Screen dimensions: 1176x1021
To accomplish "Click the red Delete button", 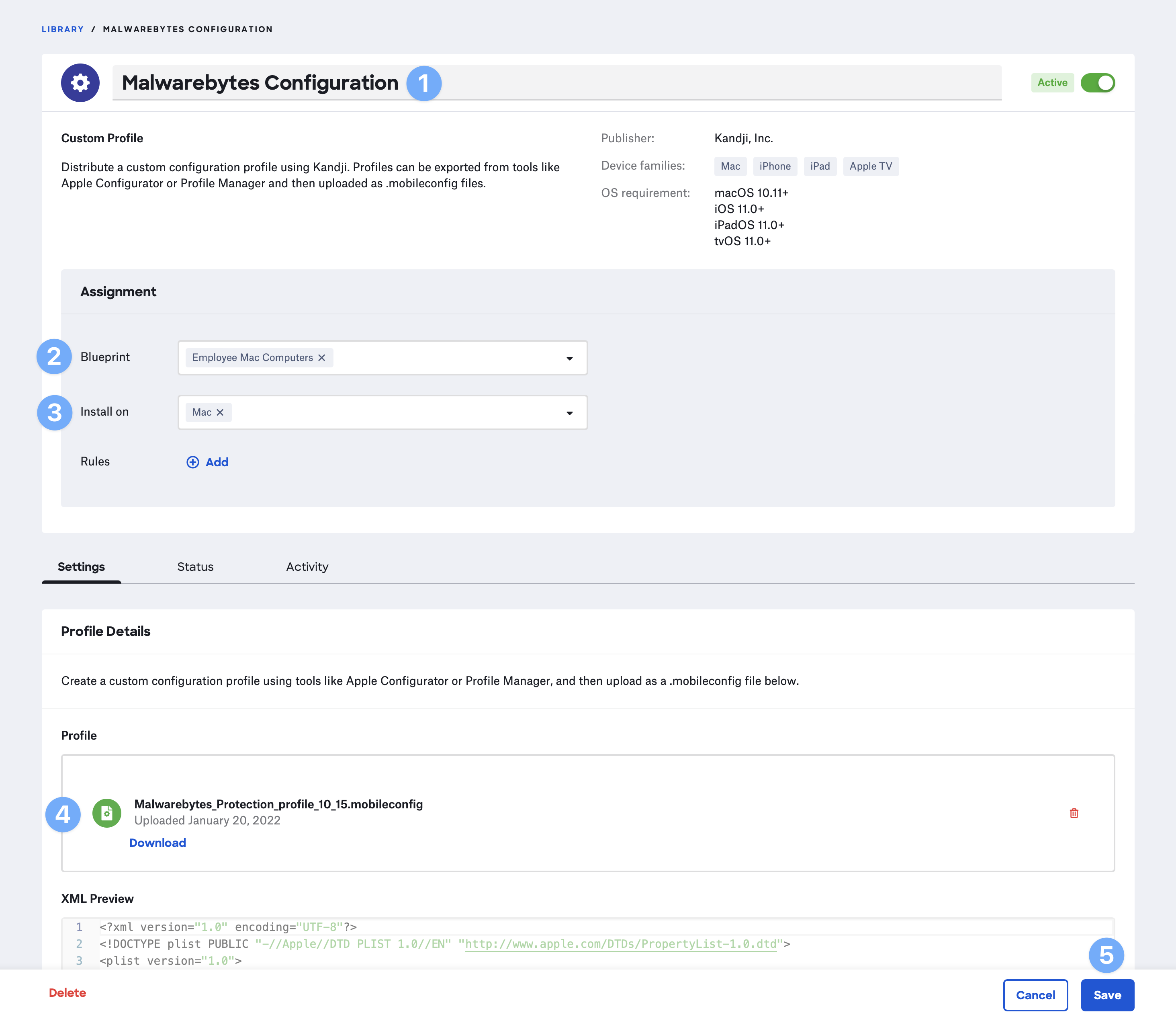I will [x=67, y=993].
